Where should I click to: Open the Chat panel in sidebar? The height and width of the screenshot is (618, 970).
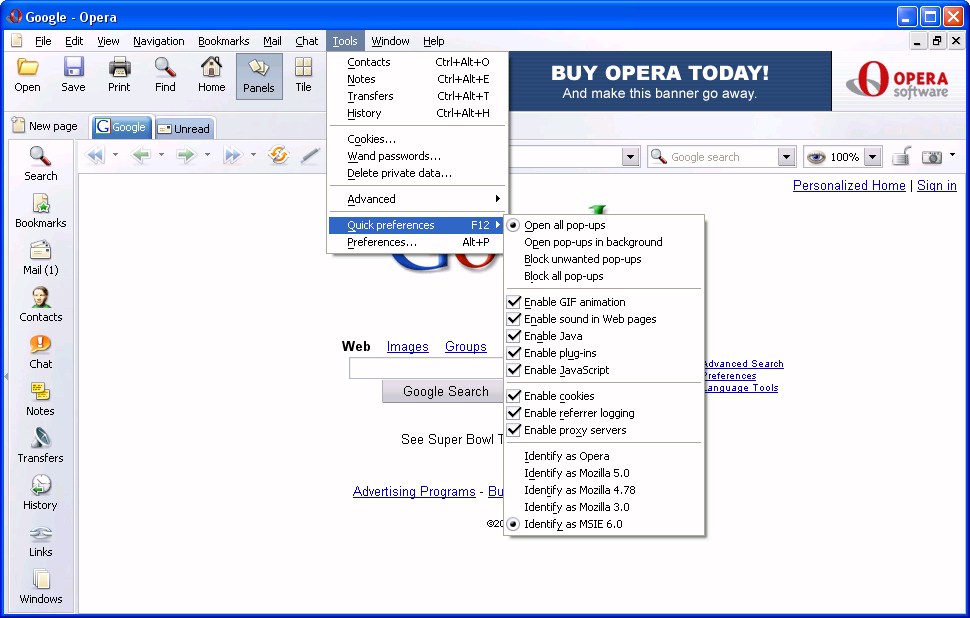coord(40,352)
